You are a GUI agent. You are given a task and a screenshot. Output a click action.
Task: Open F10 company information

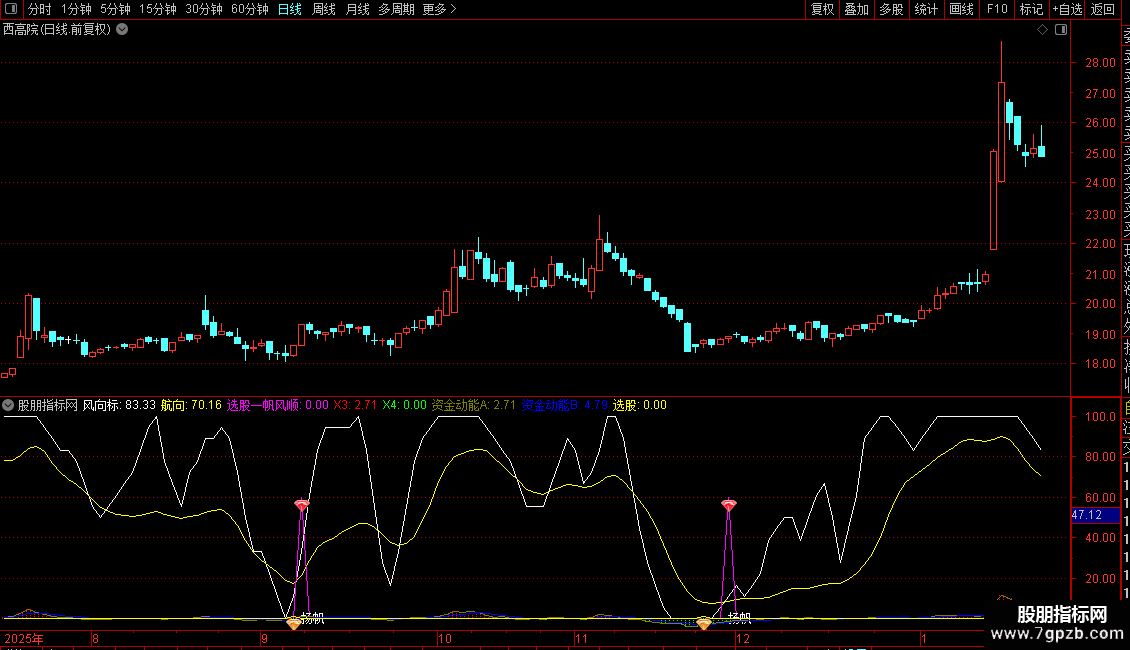tap(997, 9)
